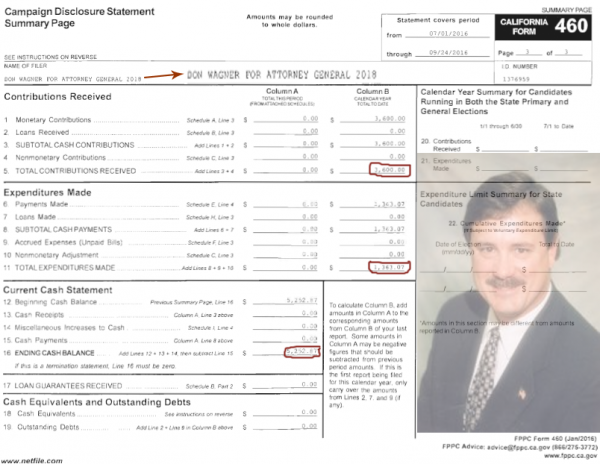The height and width of the screenshot is (464, 600).
Task: Select "SUBTOTAL CASH PAYMENTS" line label
Action: click(63, 230)
